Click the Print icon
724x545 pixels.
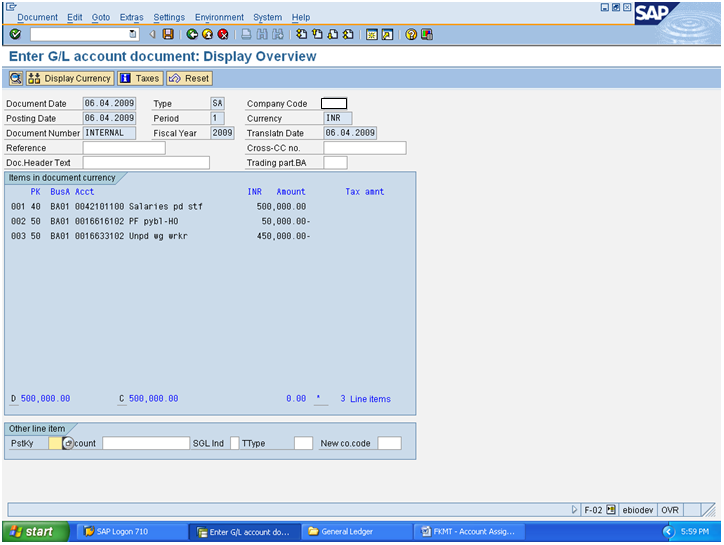pyautogui.click(x=247, y=34)
